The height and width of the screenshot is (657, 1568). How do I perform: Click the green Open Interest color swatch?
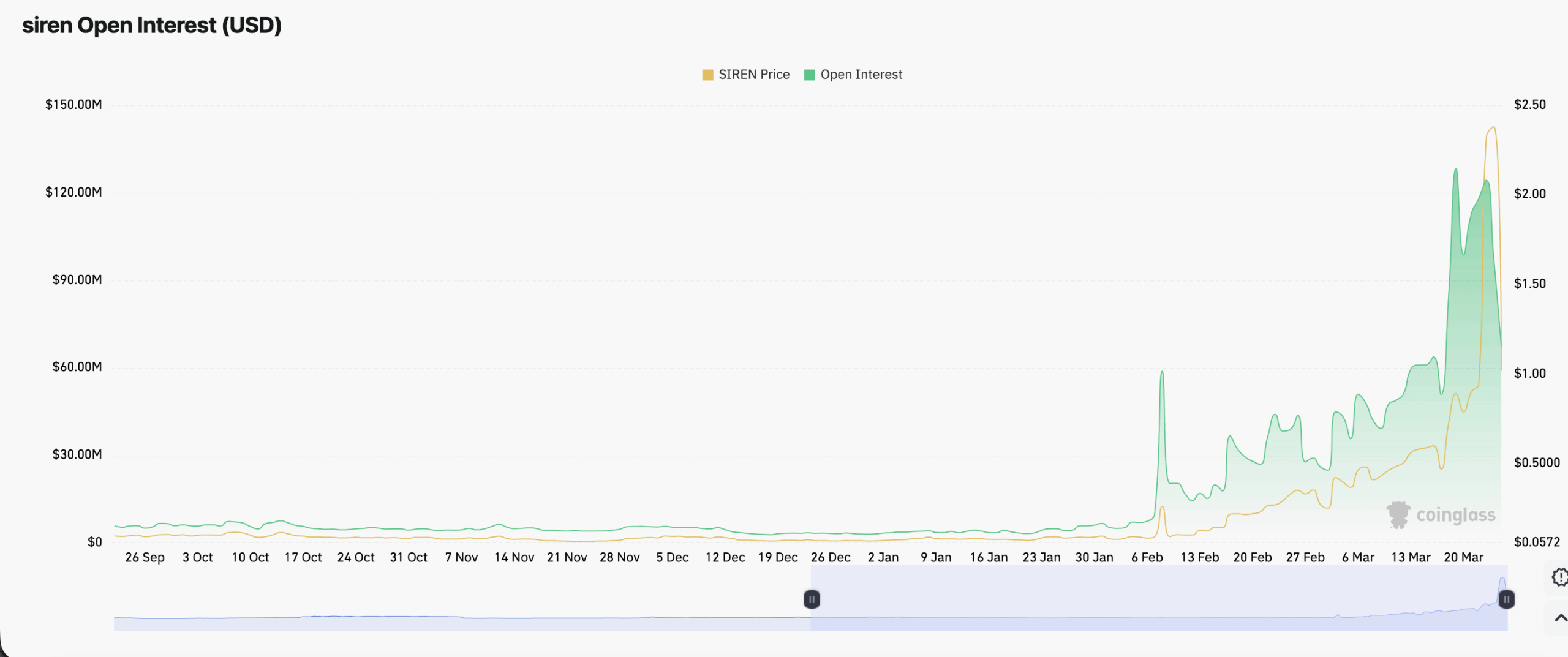coord(809,75)
